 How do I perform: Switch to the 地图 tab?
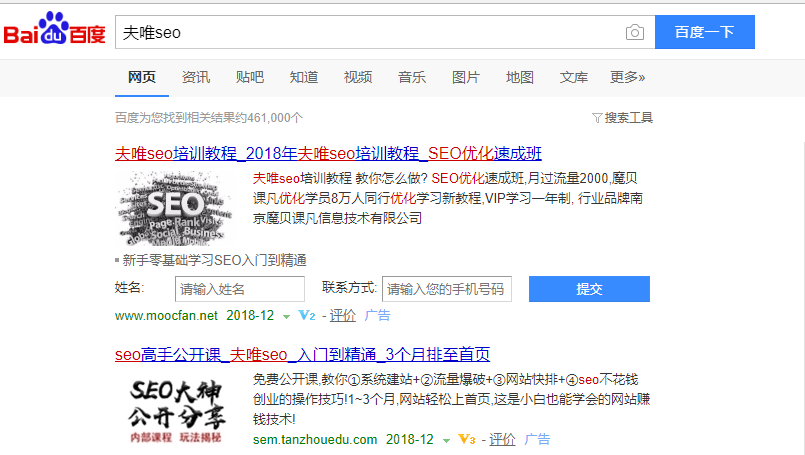pos(520,78)
